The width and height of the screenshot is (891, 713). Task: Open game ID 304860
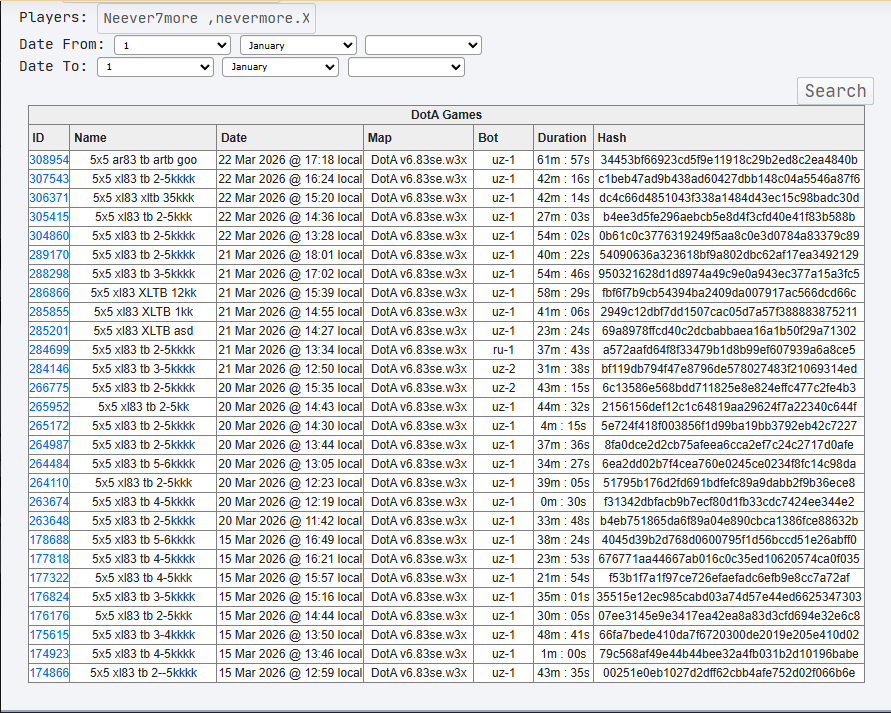[49, 236]
